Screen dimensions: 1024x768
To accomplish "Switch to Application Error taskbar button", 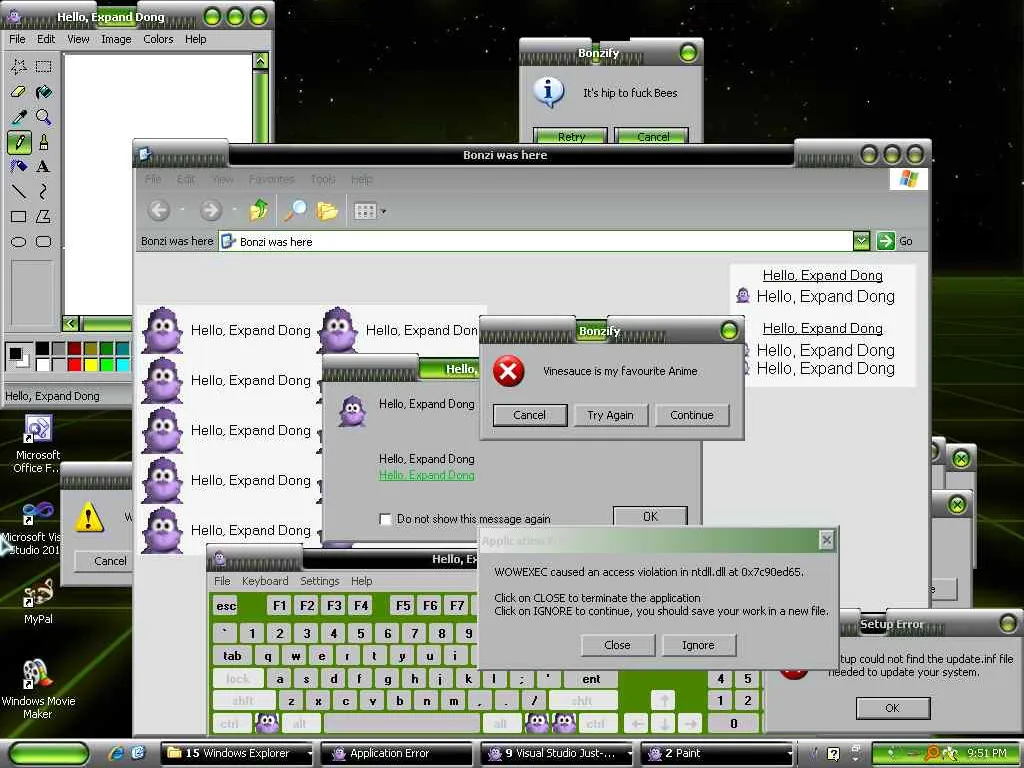I will 397,753.
